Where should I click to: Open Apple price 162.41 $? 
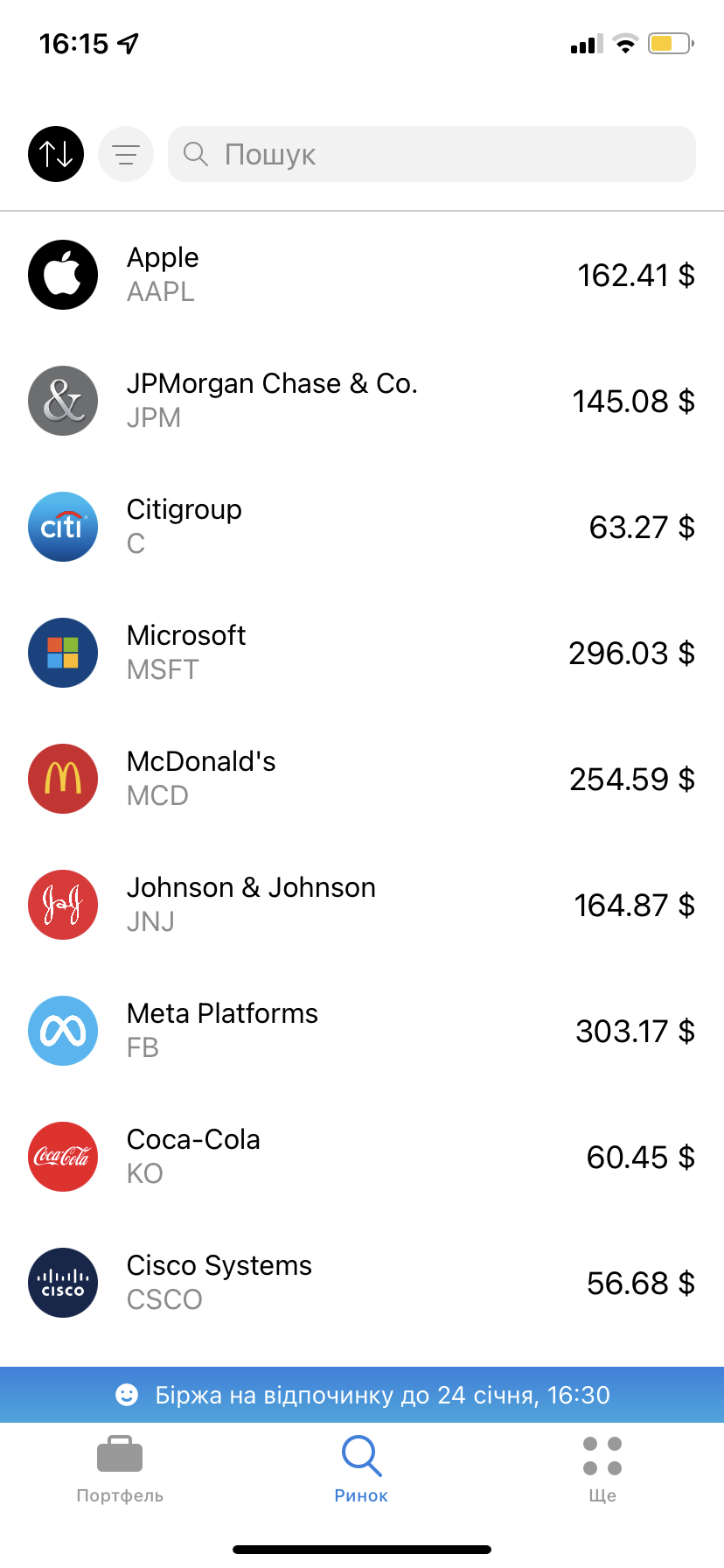coord(636,276)
